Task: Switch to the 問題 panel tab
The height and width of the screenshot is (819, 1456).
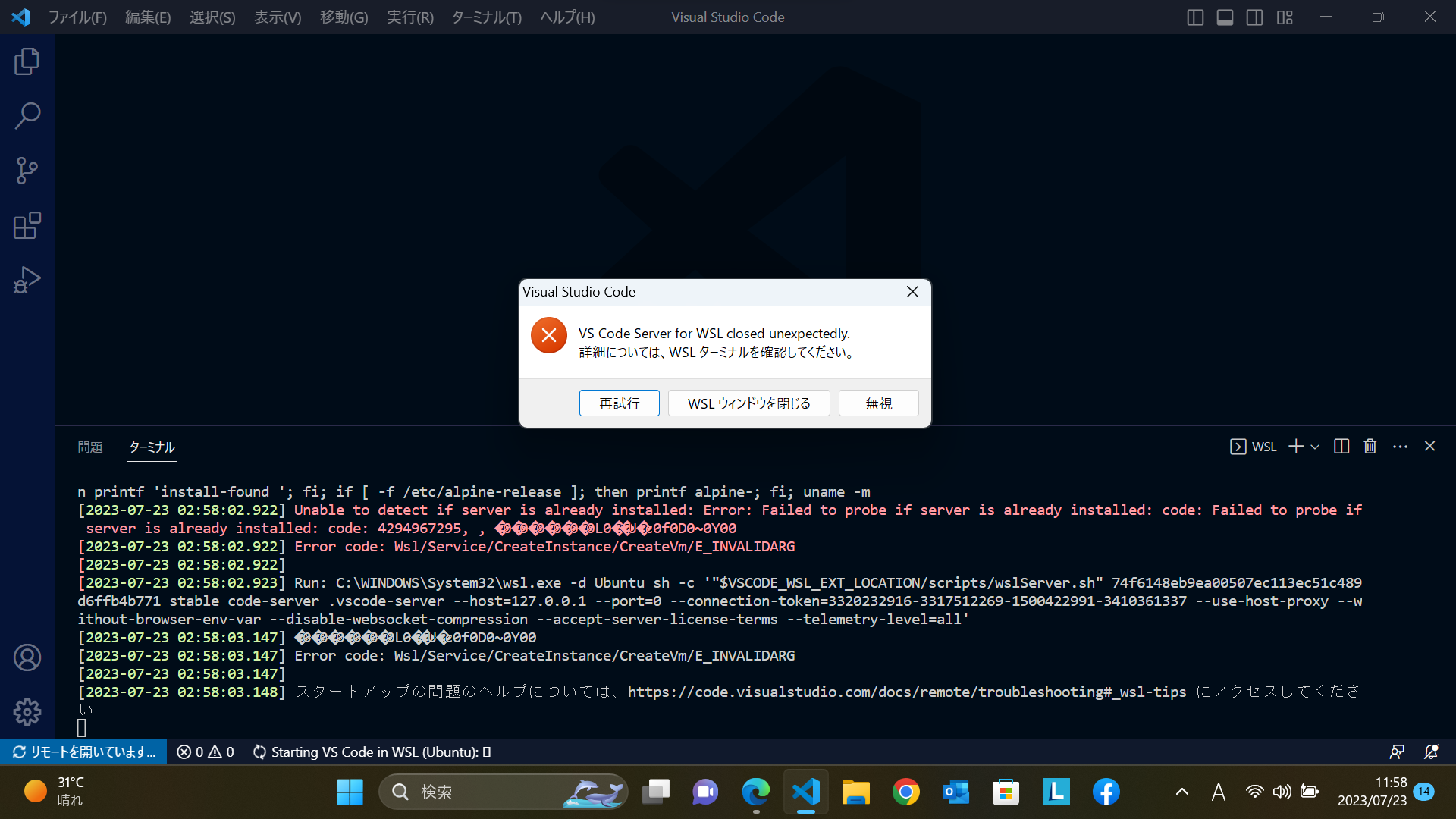Action: pyautogui.click(x=89, y=447)
